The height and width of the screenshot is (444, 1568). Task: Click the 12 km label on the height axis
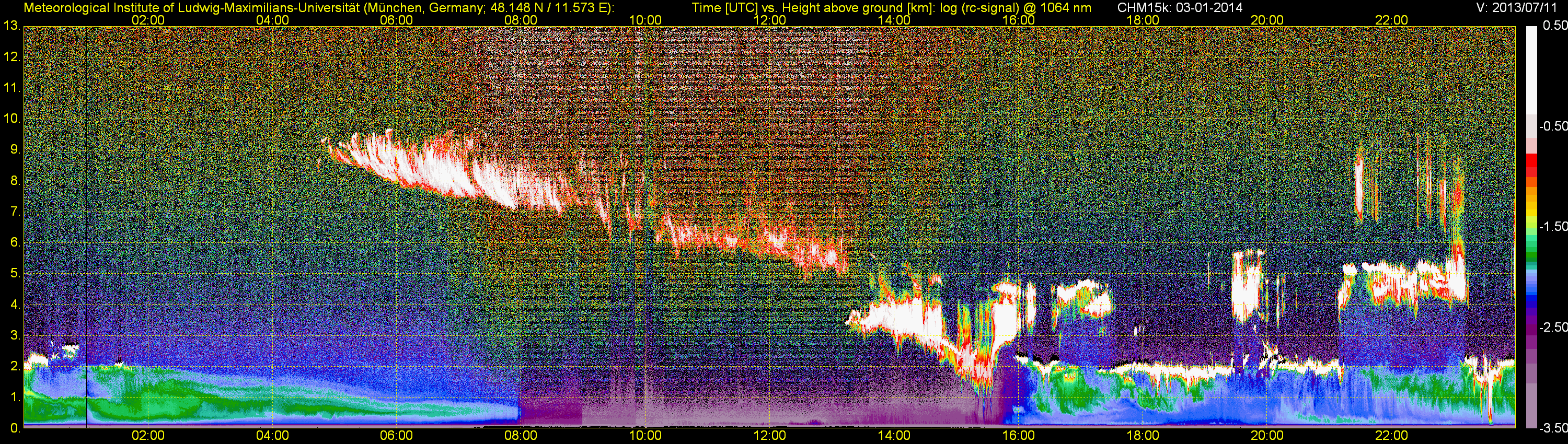(x=11, y=57)
